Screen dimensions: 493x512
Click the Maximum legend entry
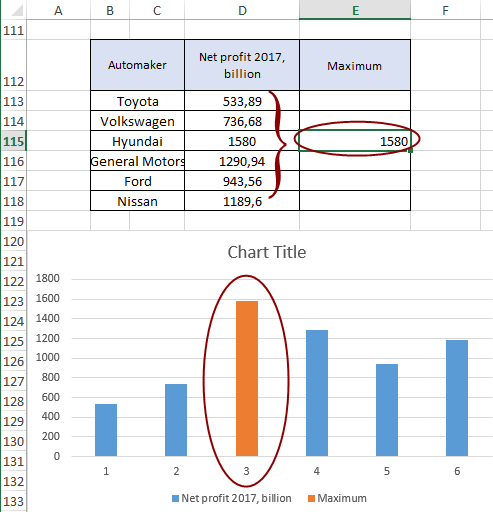coord(337,498)
